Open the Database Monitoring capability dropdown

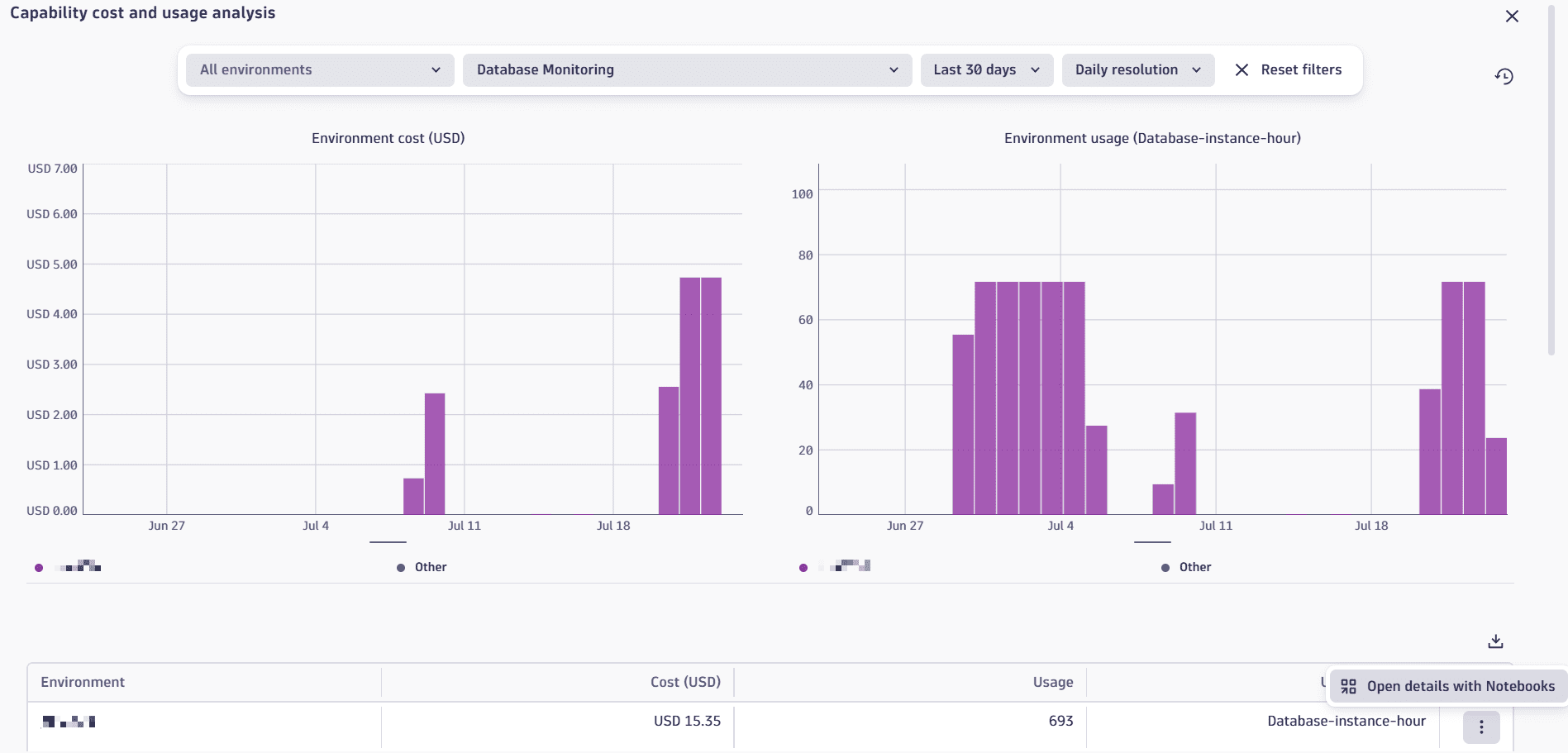pos(687,70)
